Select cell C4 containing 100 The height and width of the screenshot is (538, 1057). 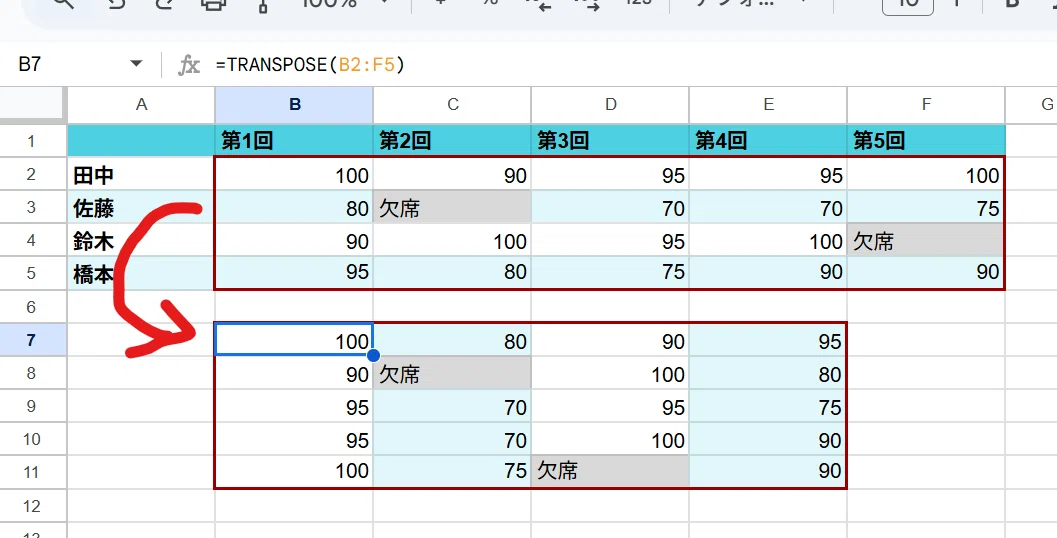pos(452,240)
